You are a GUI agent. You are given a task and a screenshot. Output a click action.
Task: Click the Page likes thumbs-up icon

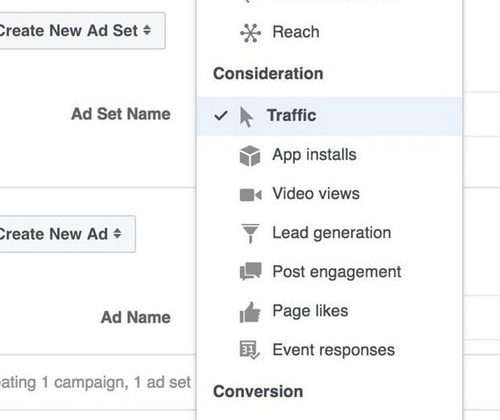(250, 312)
